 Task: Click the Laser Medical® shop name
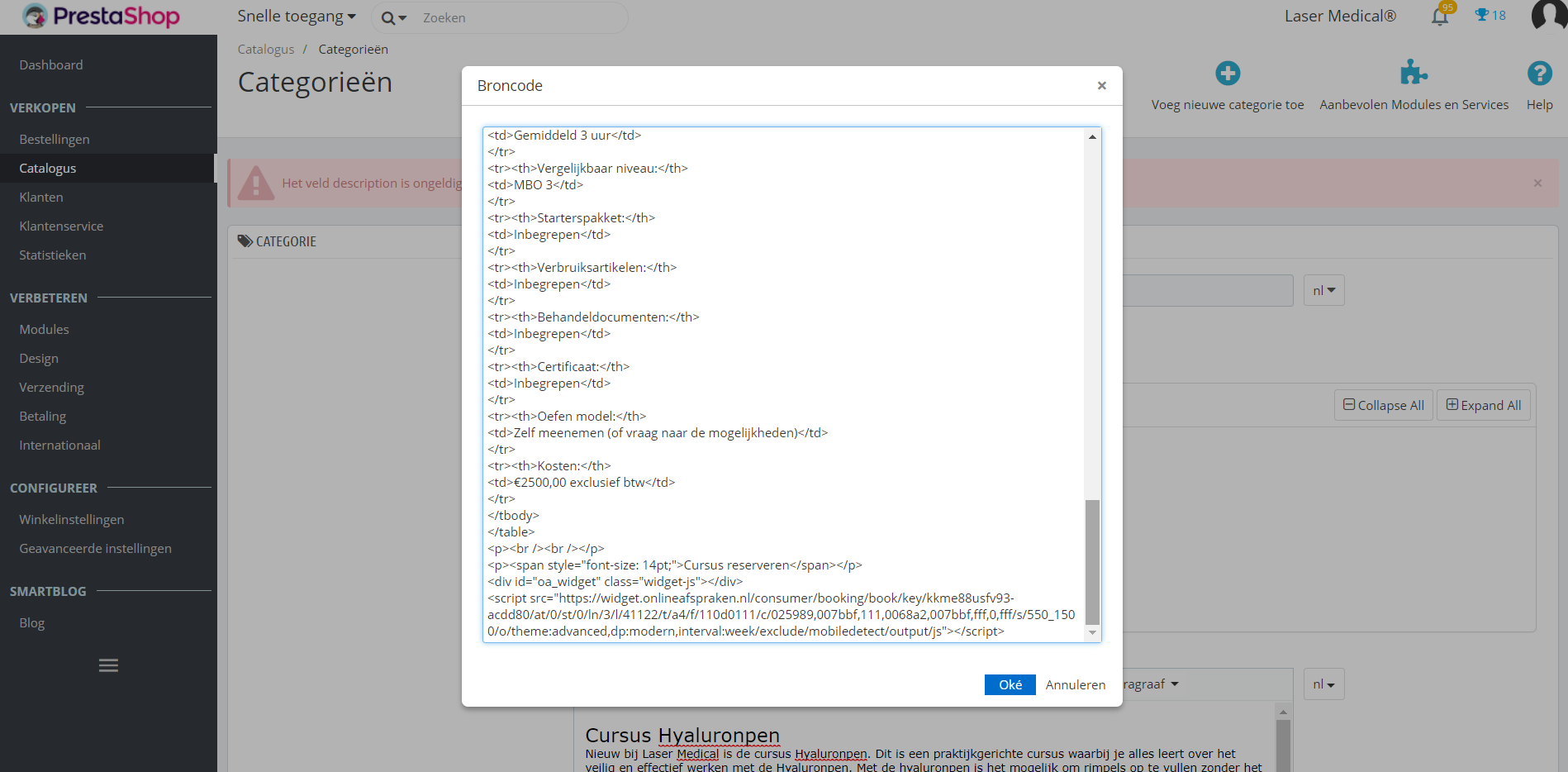(1340, 16)
